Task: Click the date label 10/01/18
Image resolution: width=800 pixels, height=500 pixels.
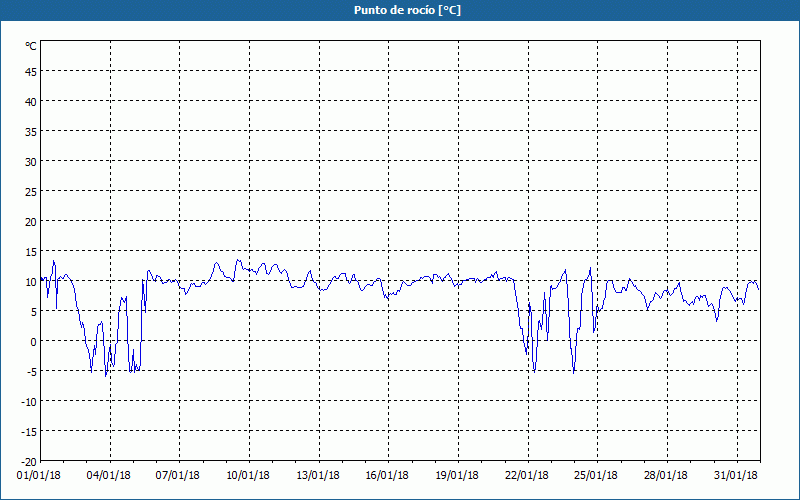Action: click(248, 476)
